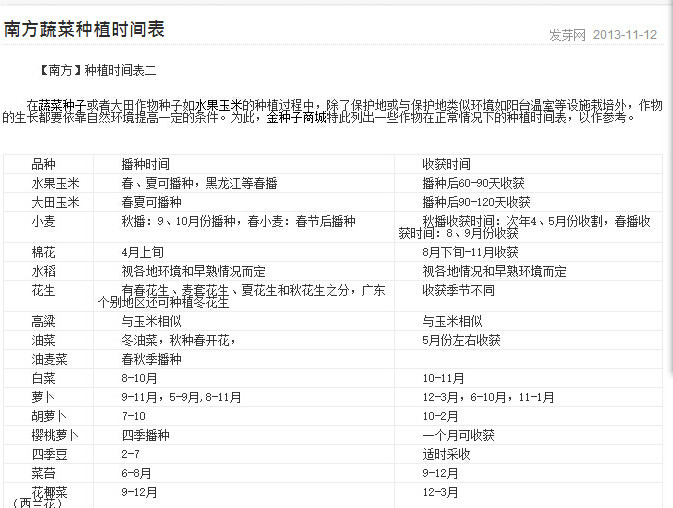Click the 白菜 harvest cell 10-11月
Screen dimensions: 673x508
click(443, 378)
